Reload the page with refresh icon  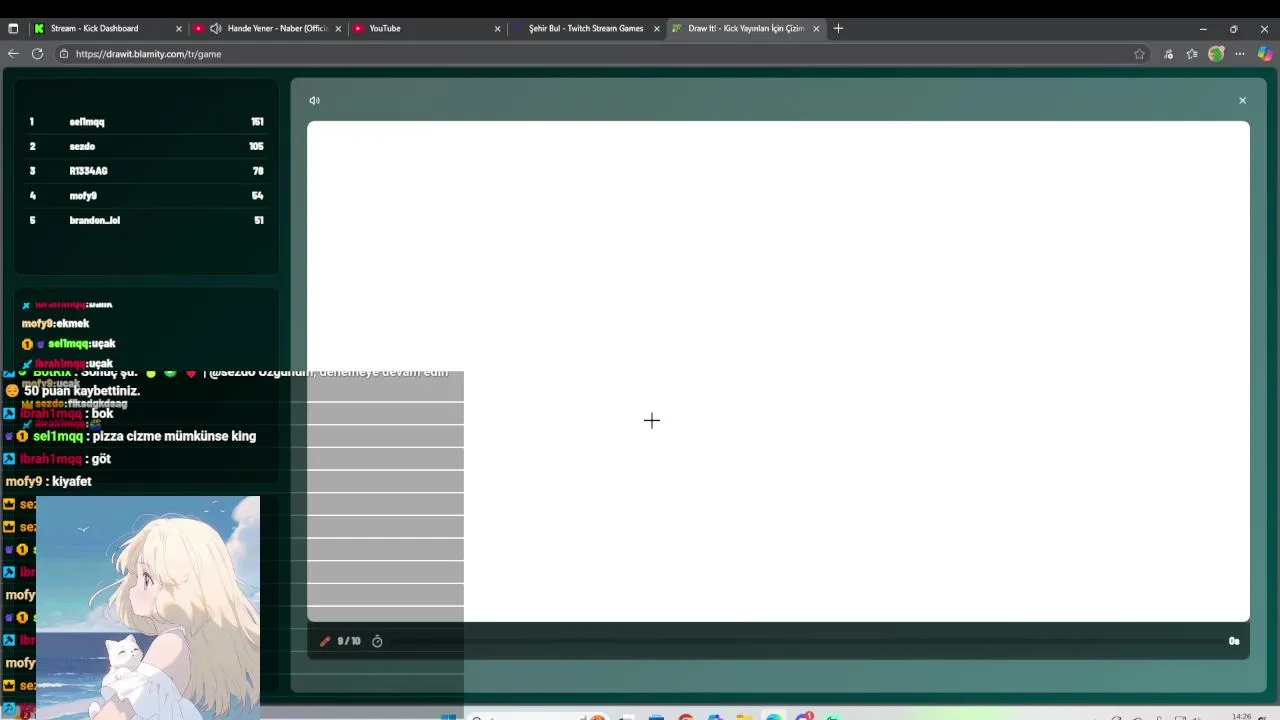pos(37,54)
